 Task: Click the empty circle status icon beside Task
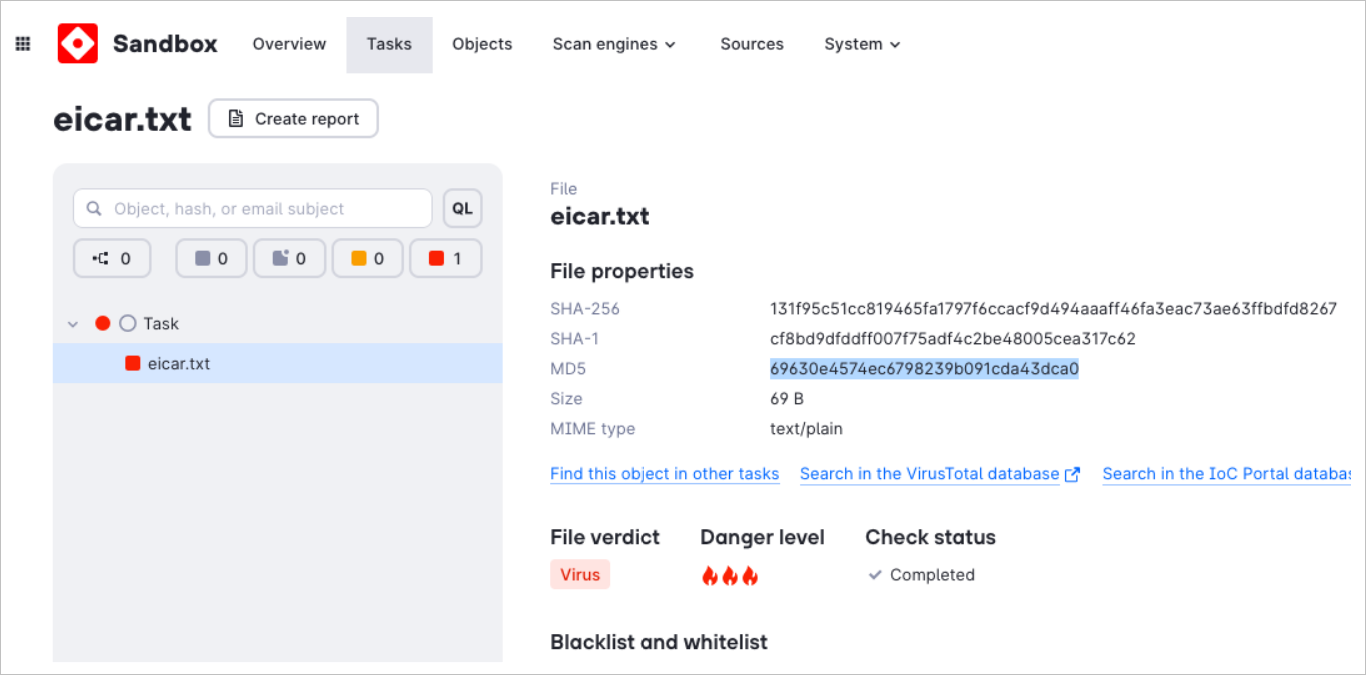127,323
